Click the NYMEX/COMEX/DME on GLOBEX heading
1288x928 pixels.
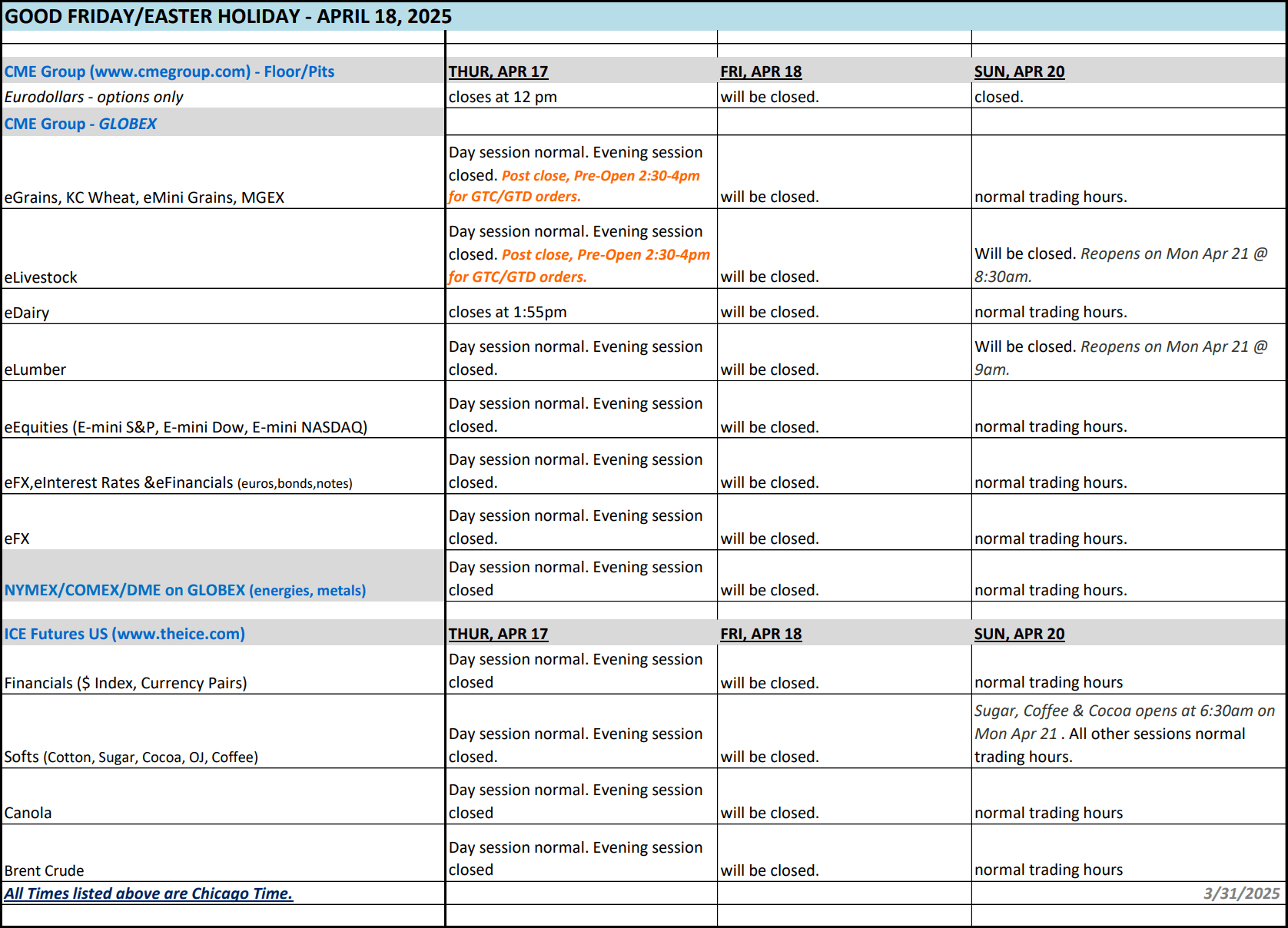click(185, 590)
